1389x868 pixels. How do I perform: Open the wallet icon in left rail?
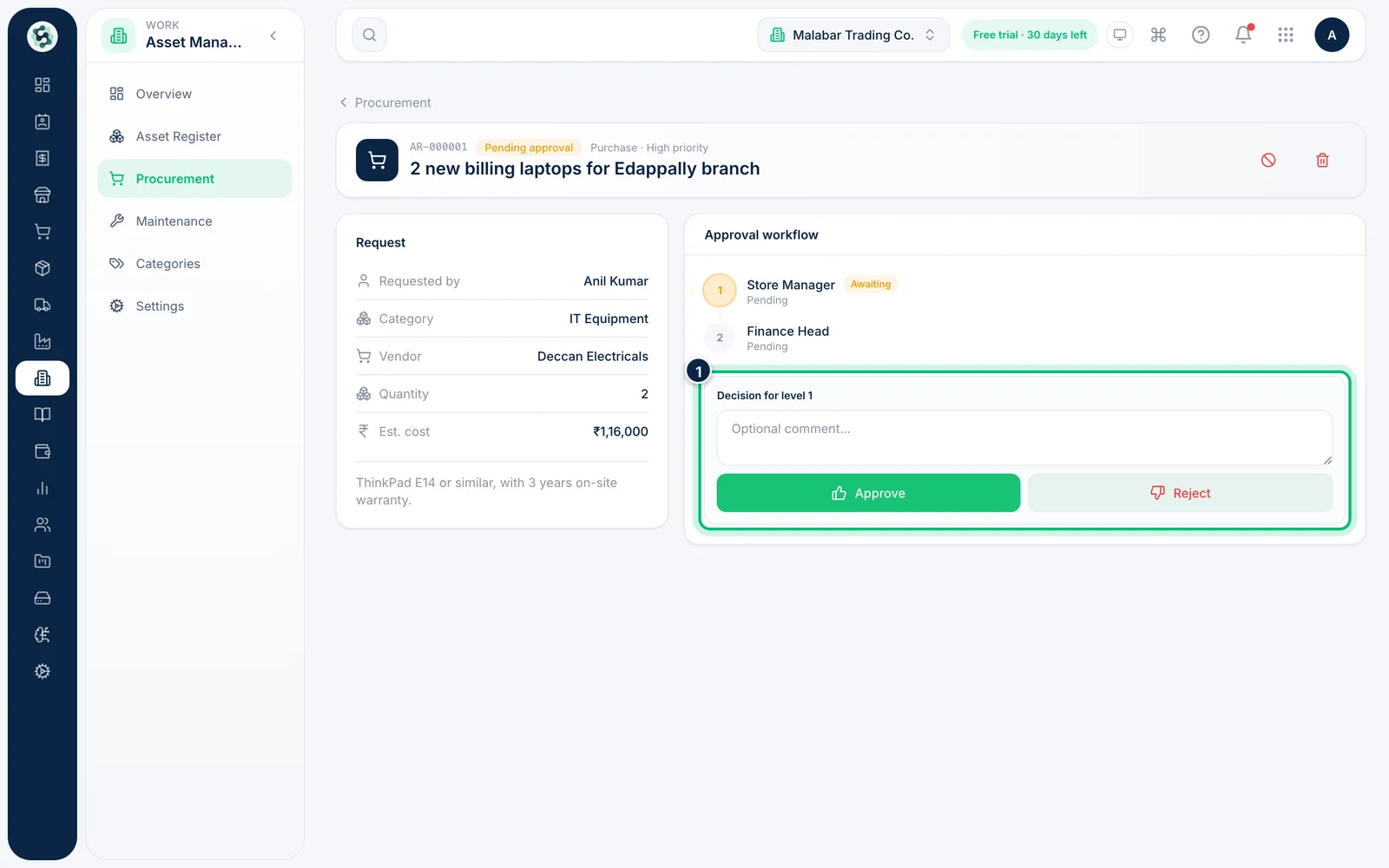click(x=42, y=451)
